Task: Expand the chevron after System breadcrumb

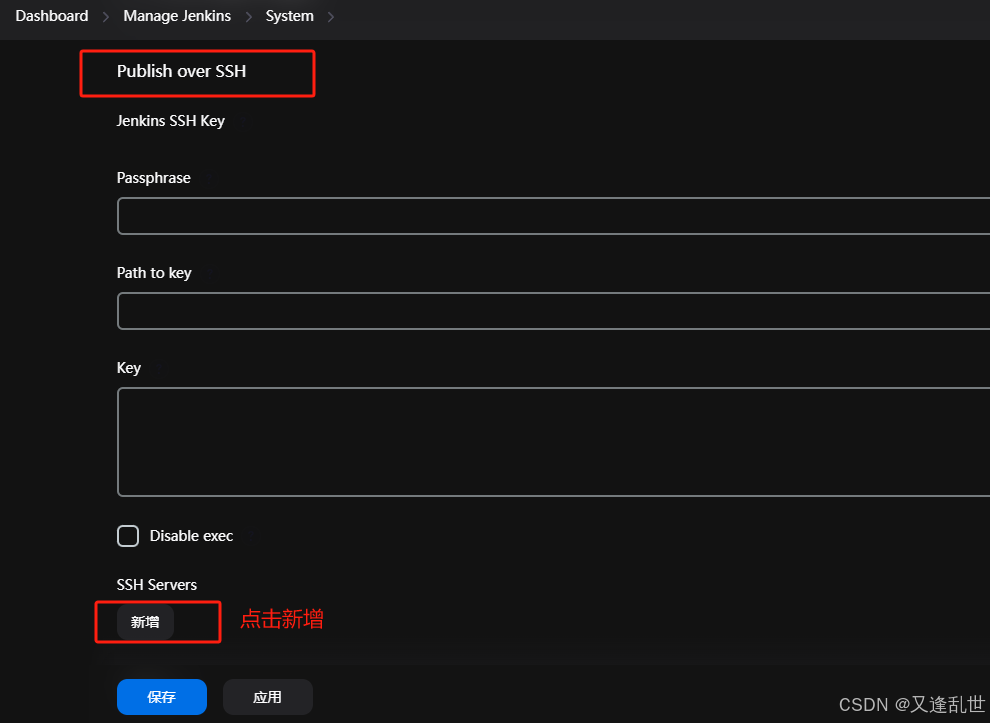Action: coord(331,17)
